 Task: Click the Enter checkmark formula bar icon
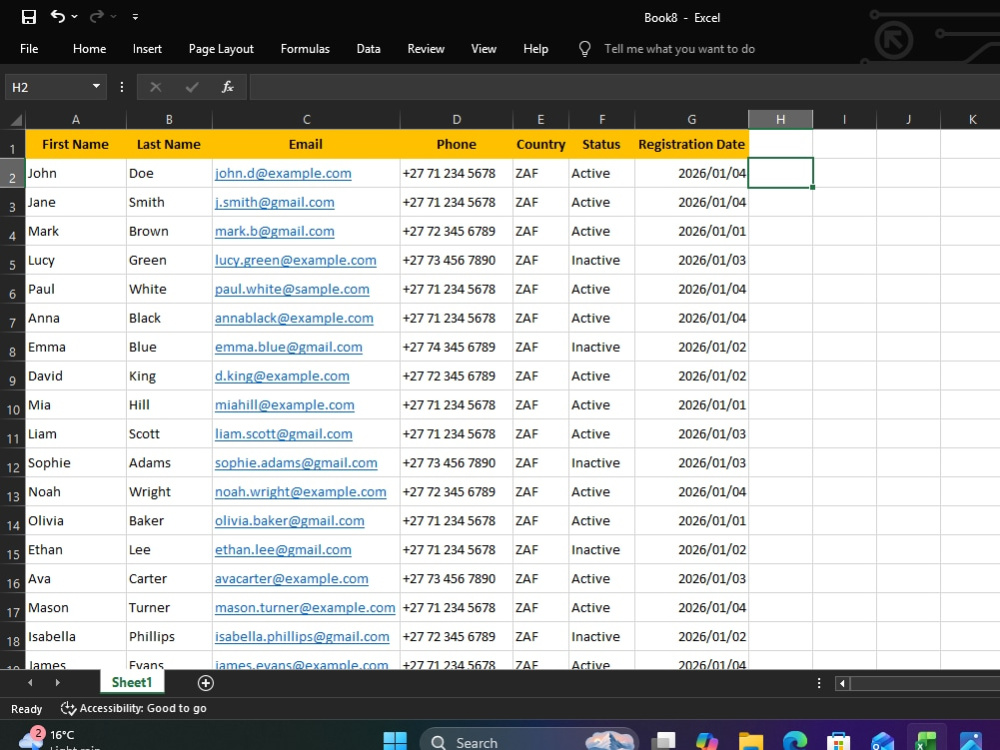(x=192, y=87)
